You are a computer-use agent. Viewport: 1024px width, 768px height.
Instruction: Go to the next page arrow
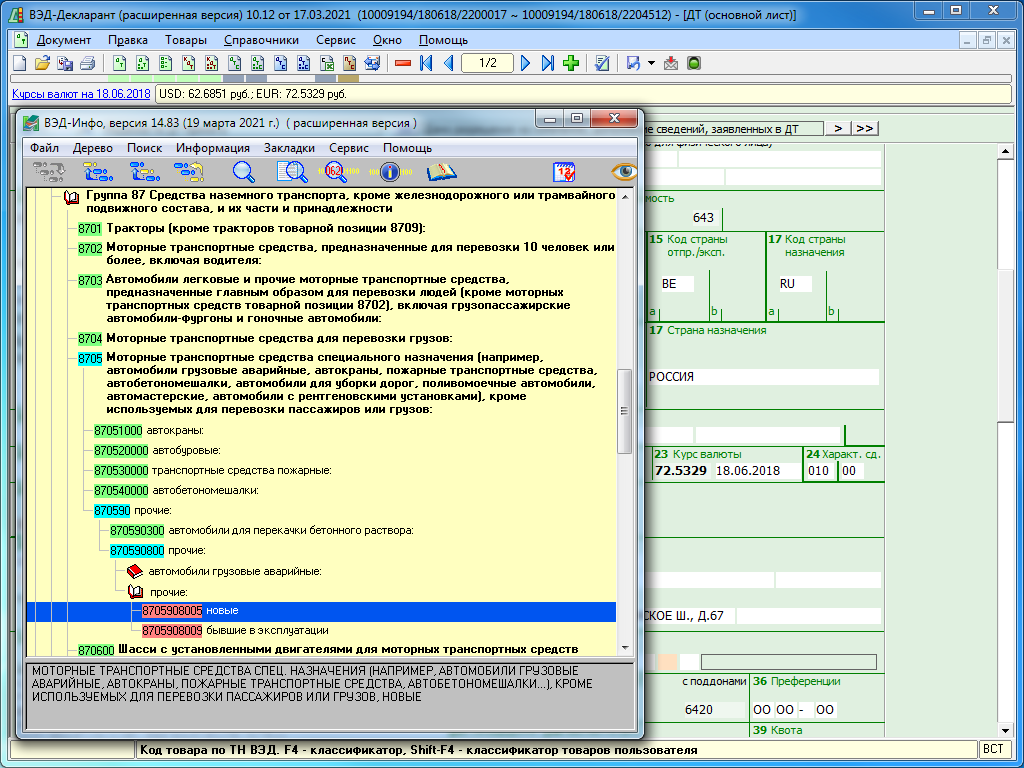(526, 63)
